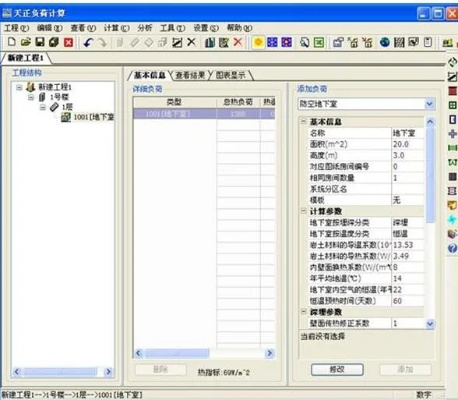Open the 查看 menu
This screenshot has width=458, height=400.
[x=83, y=28]
